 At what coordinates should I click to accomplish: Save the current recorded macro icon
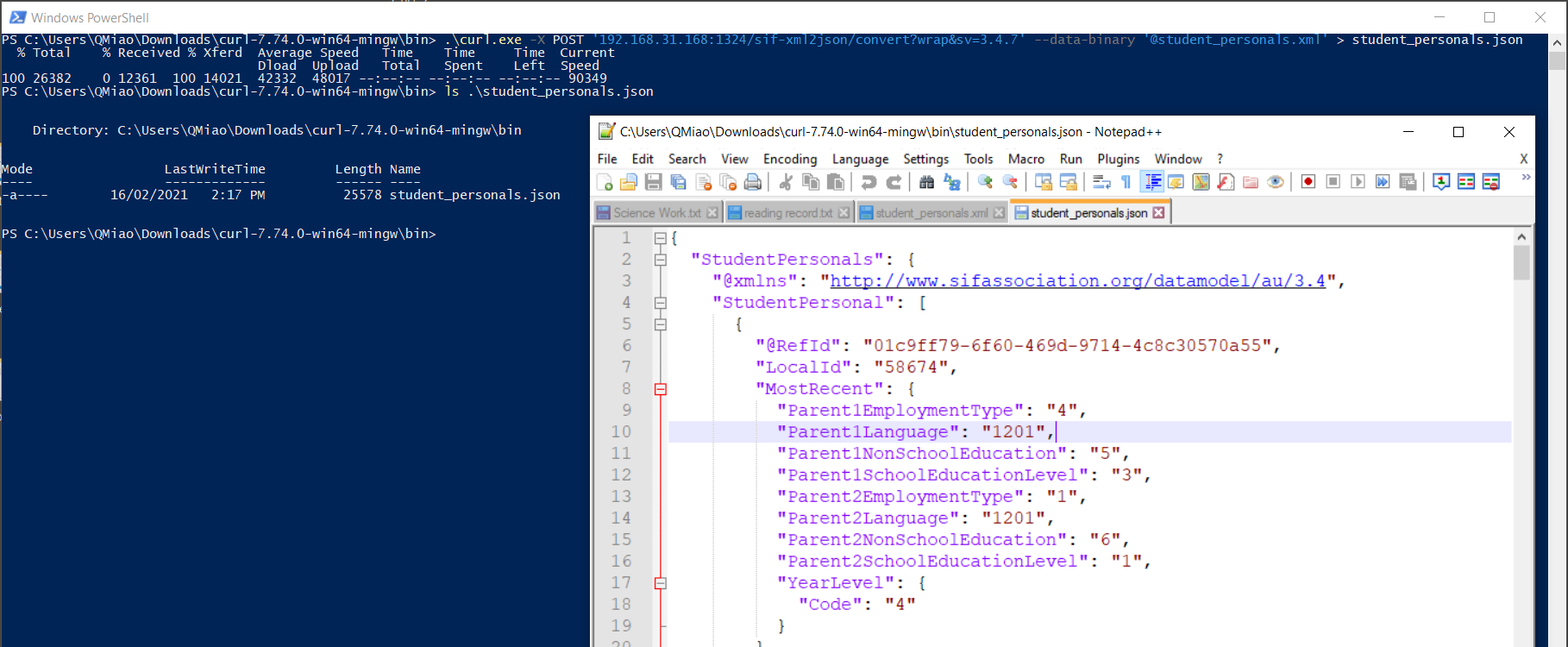[x=1408, y=182]
